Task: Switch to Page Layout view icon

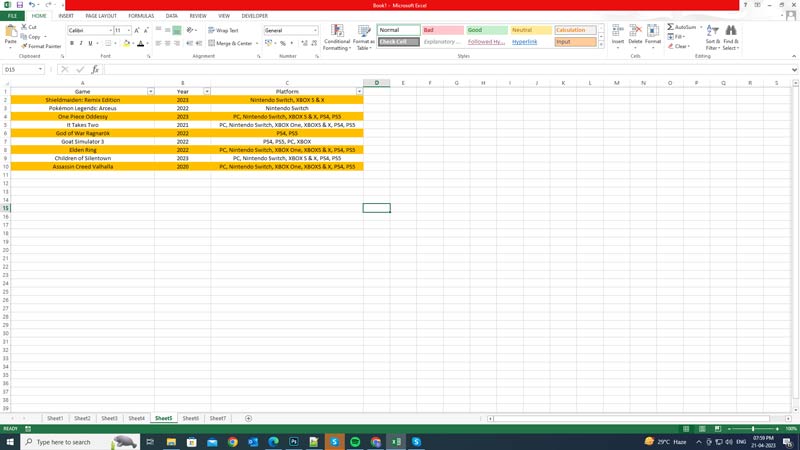Action: click(702, 429)
